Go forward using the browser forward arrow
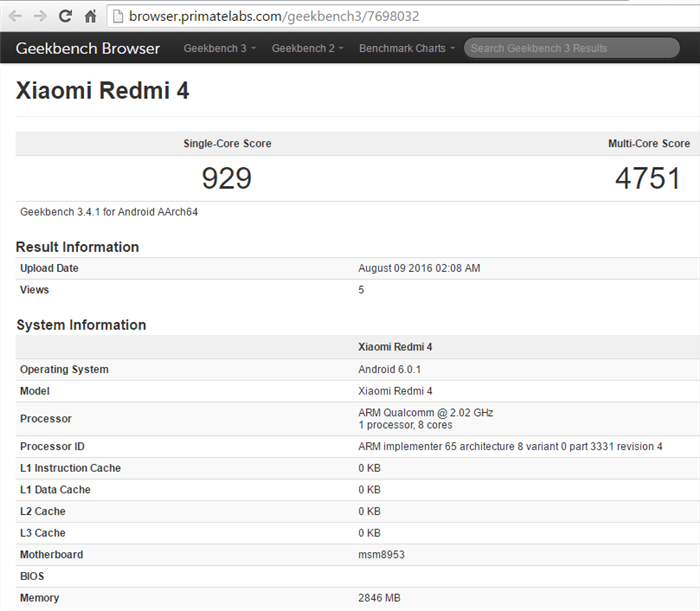The image size is (700, 611). point(40,17)
